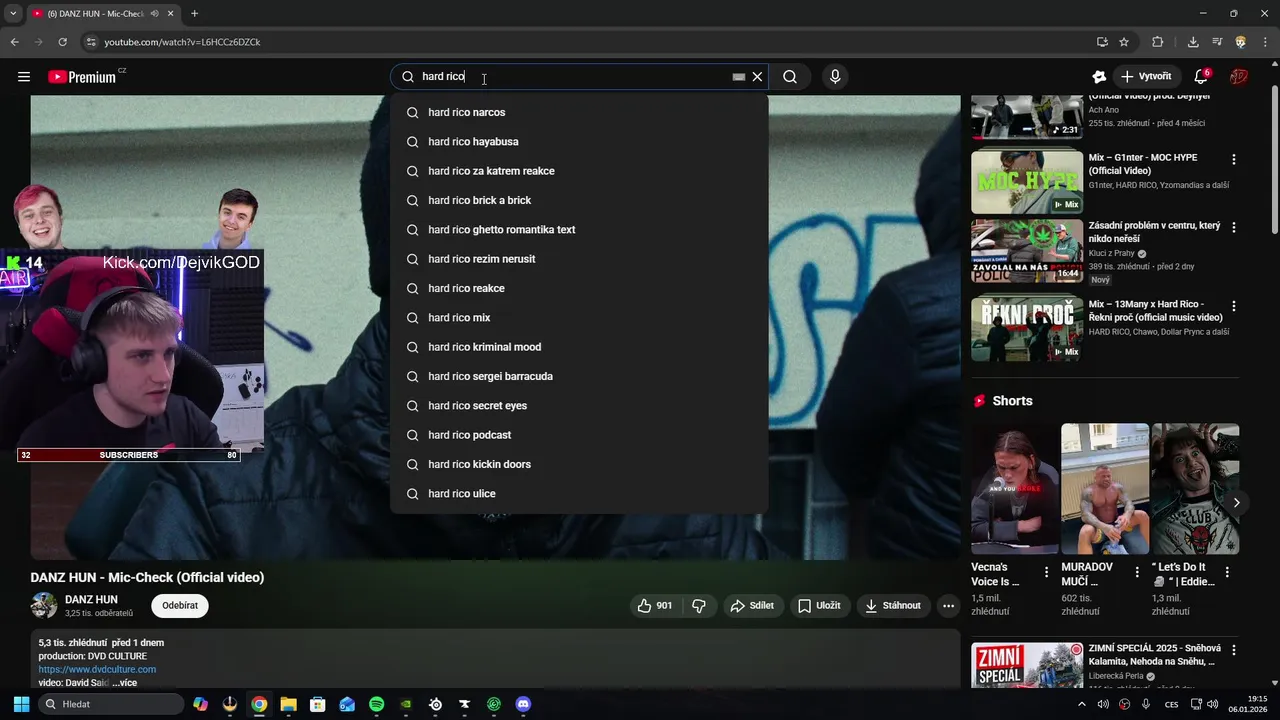
Task: Open the DANZ HUN channel name link
Action: tap(91, 600)
